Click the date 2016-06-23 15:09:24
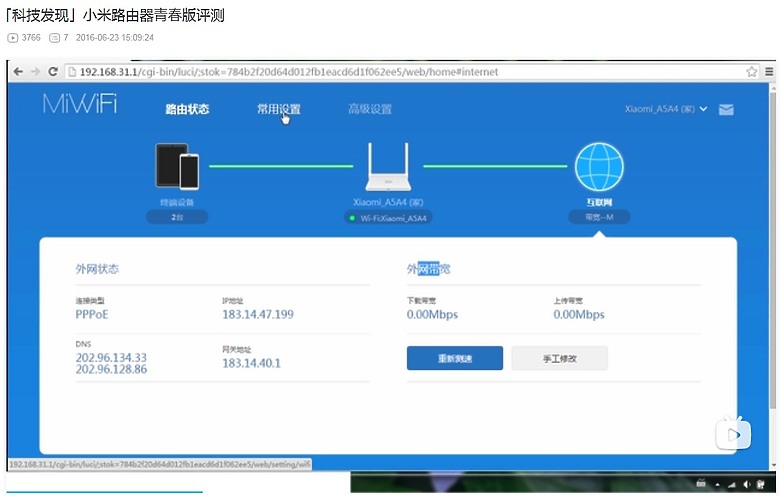Screen dimensions: 780x496 pos(115,38)
